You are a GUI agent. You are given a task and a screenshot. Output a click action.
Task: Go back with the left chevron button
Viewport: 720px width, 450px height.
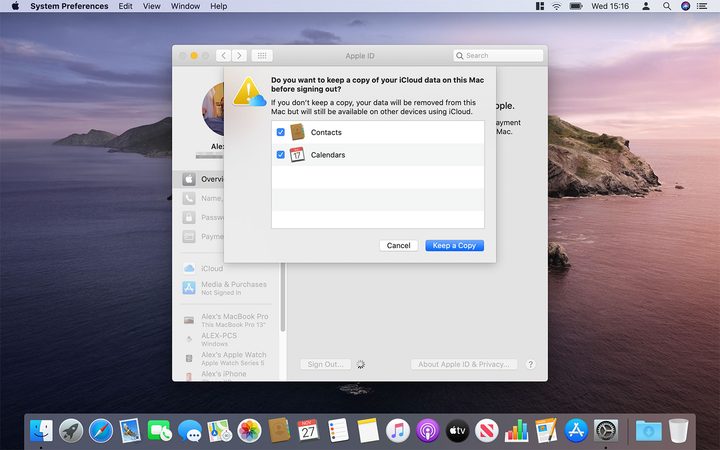pos(224,56)
